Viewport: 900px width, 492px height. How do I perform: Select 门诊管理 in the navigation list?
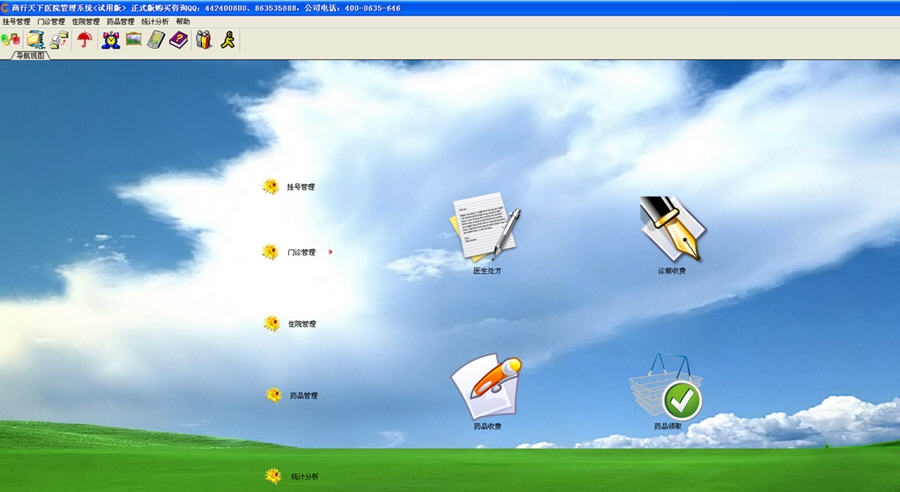301,253
